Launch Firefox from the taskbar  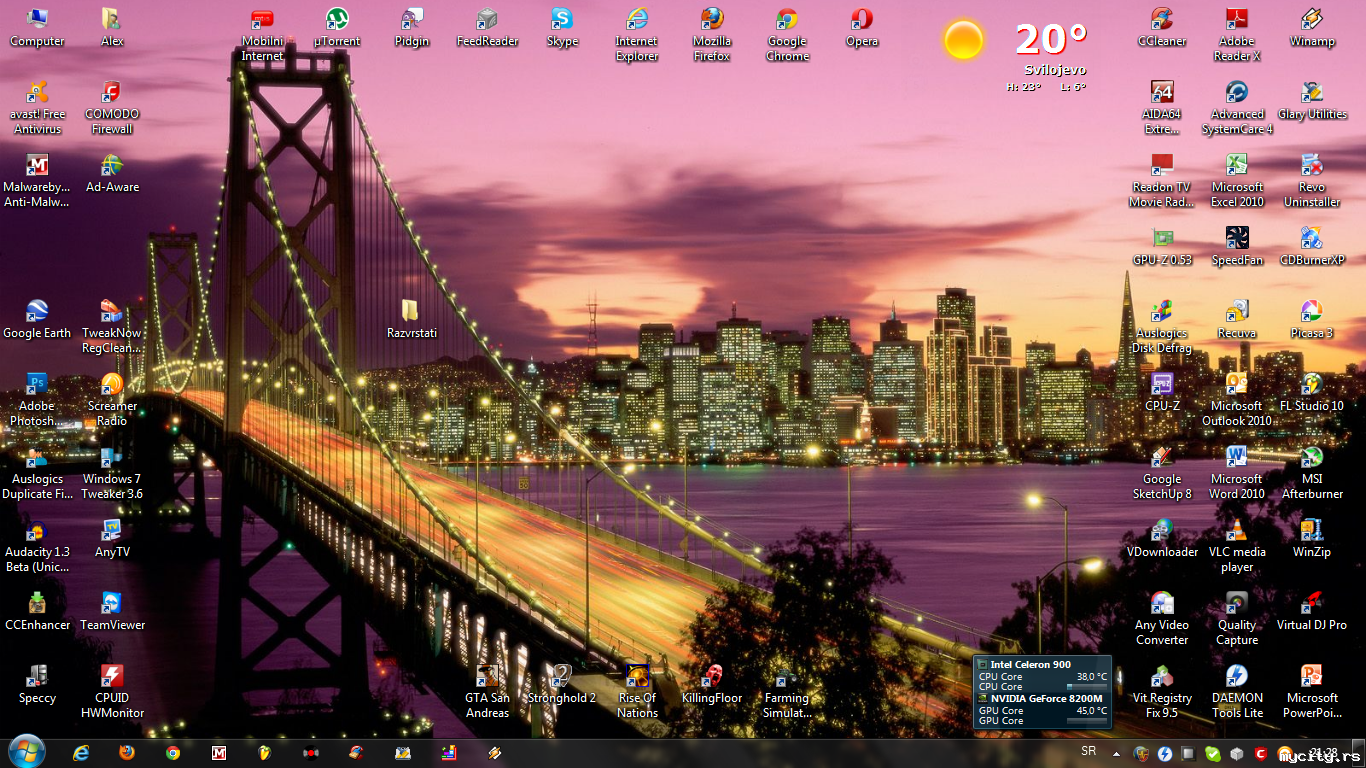click(x=127, y=753)
